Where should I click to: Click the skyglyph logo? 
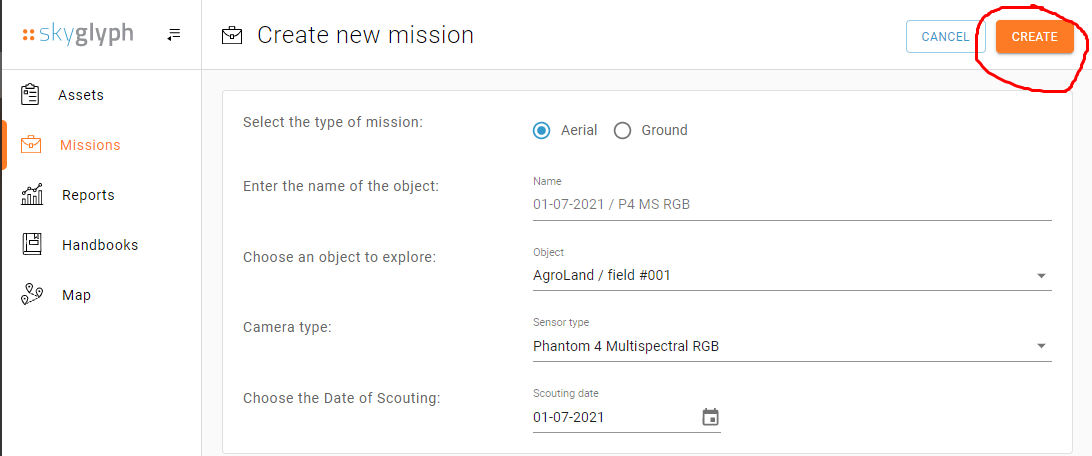point(78,35)
